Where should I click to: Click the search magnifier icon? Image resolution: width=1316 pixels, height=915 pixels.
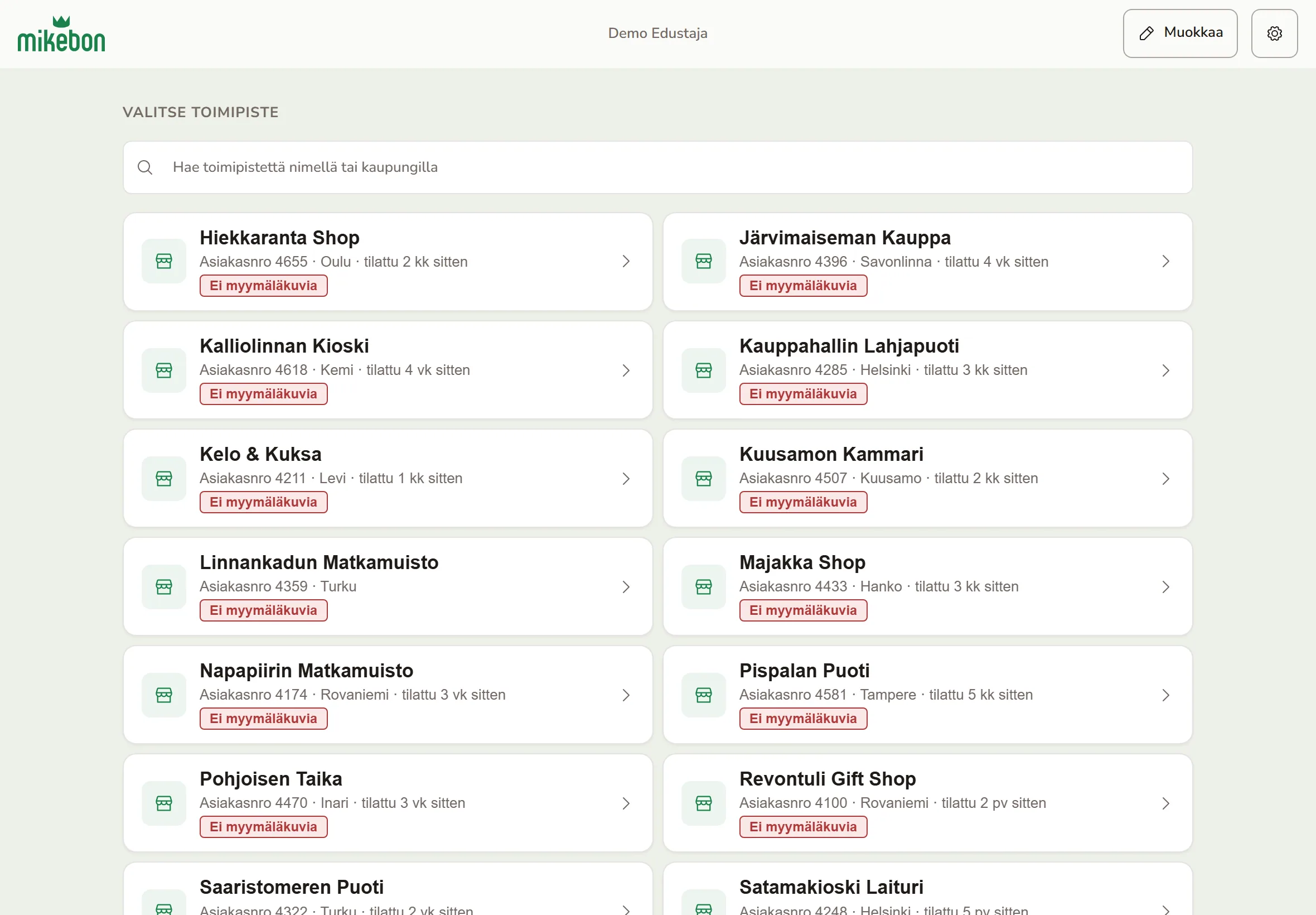(x=145, y=167)
